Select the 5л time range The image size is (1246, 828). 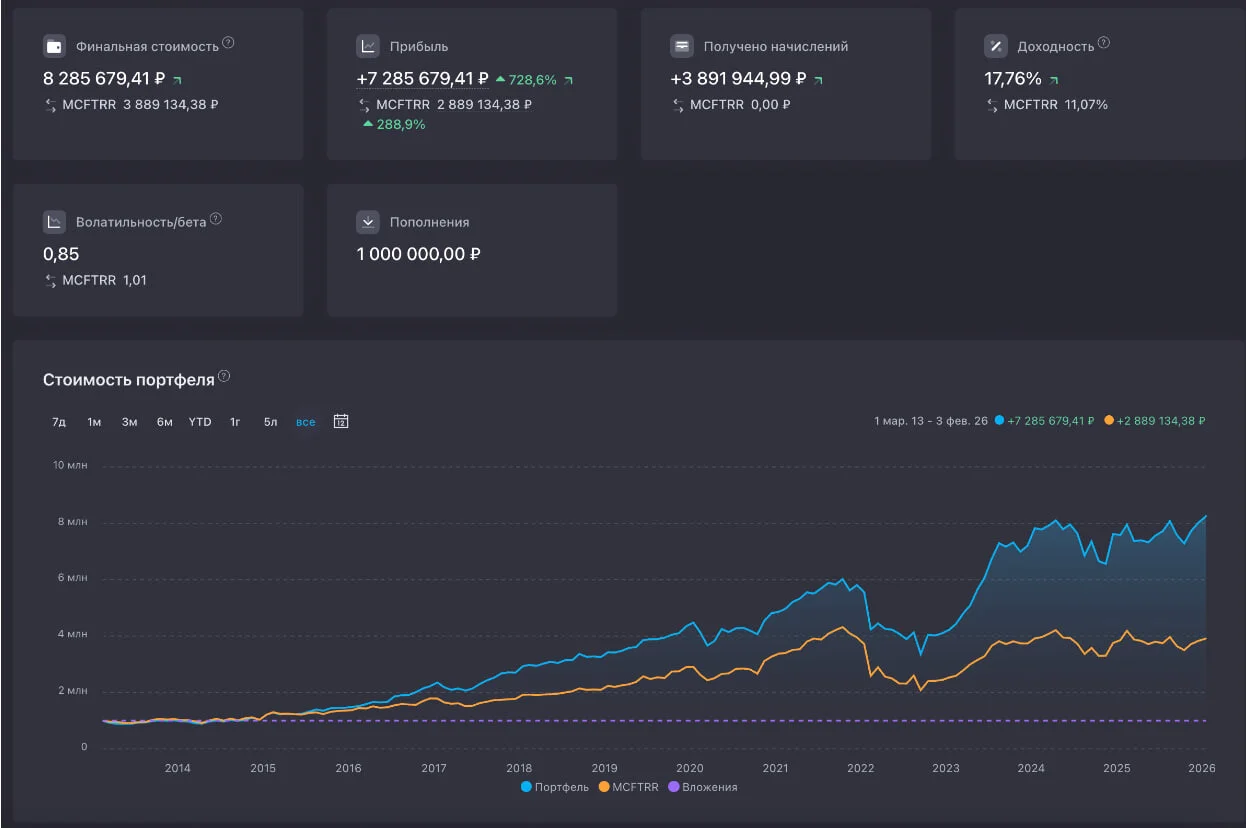(x=270, y=422)
